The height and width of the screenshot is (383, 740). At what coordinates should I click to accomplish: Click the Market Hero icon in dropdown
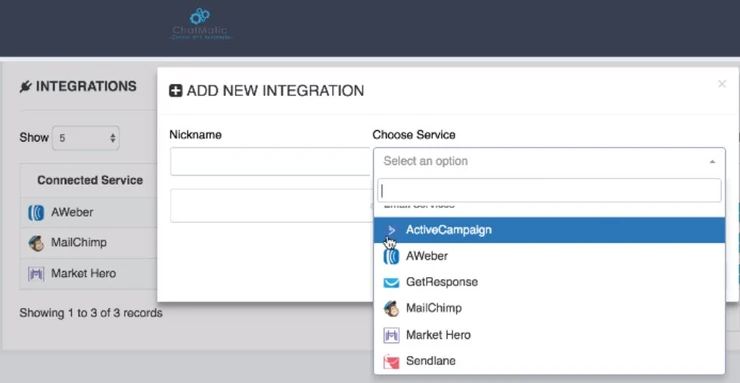(391, 335)
